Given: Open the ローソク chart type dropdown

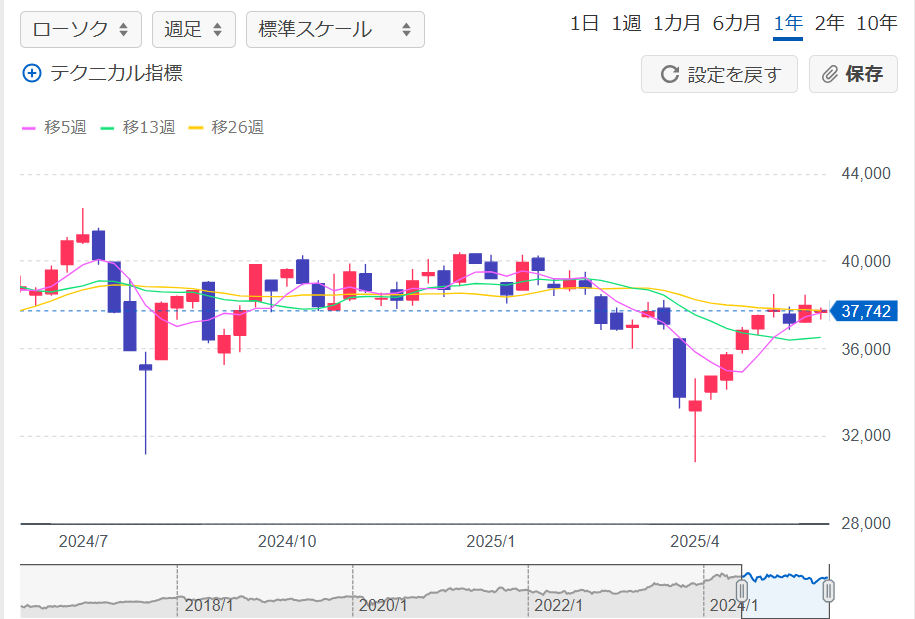Looking at the screenshot, I should pos(81,29).
